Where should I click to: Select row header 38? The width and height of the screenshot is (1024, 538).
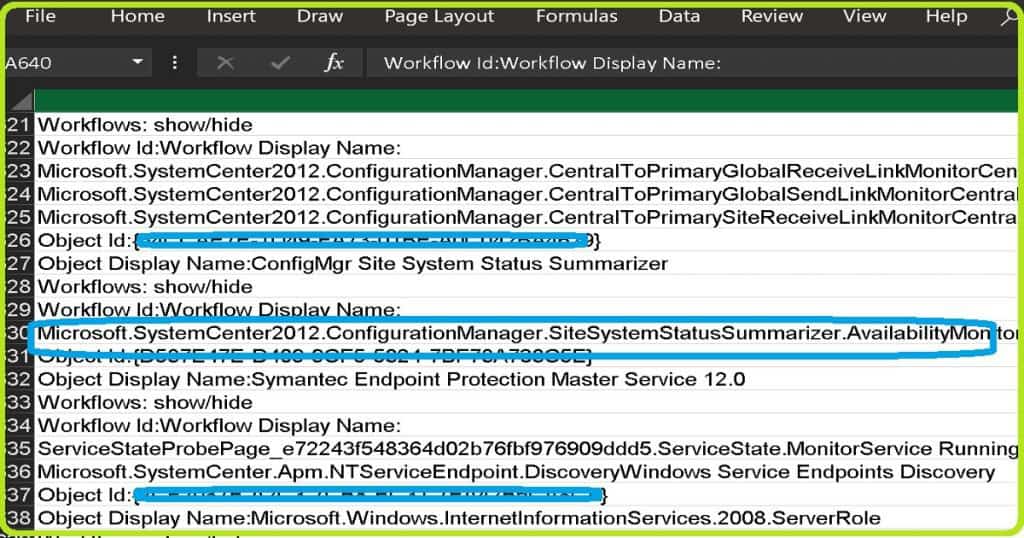[x=20, y=518]
